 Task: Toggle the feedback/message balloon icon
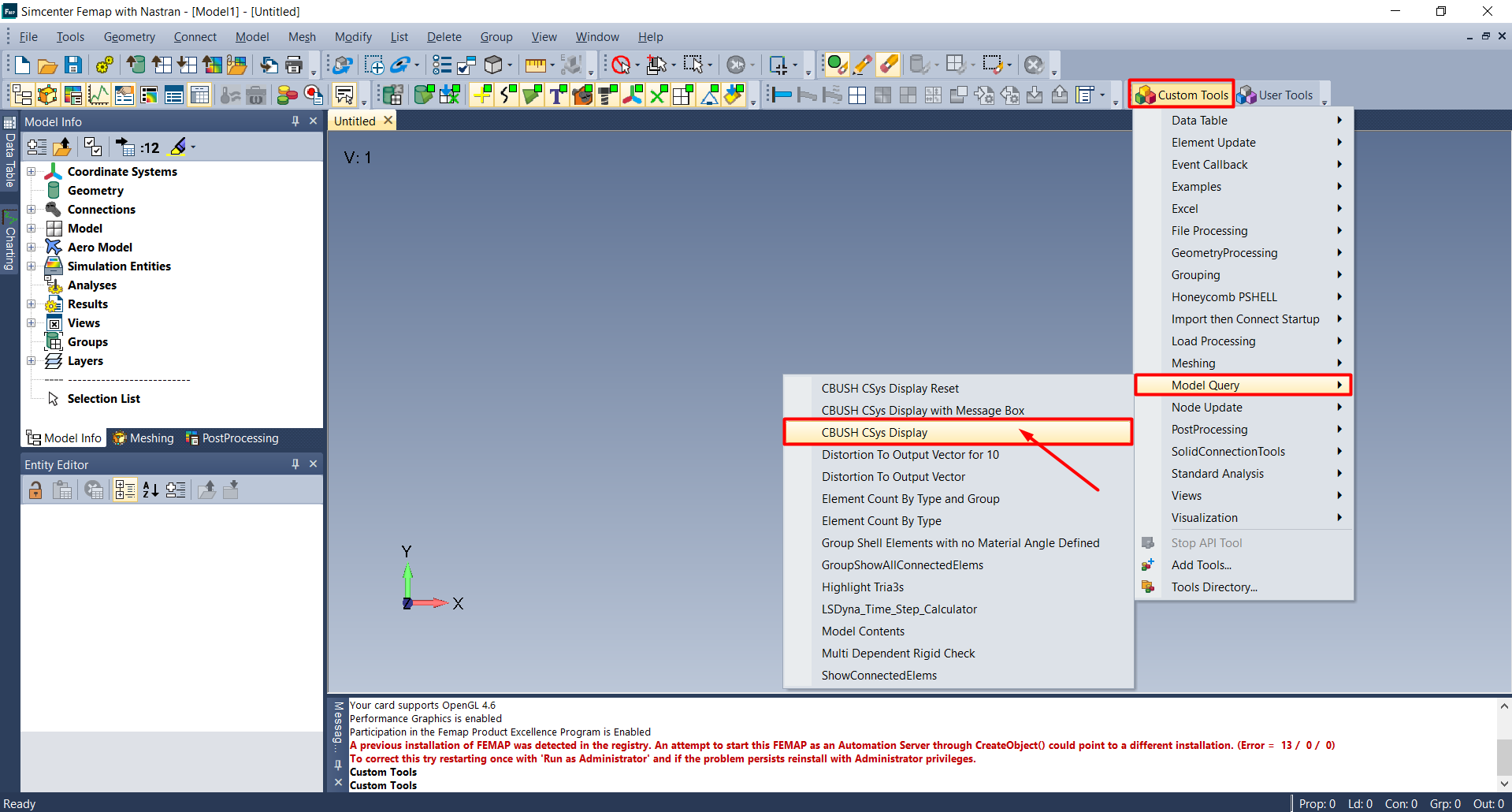[344, 95]
